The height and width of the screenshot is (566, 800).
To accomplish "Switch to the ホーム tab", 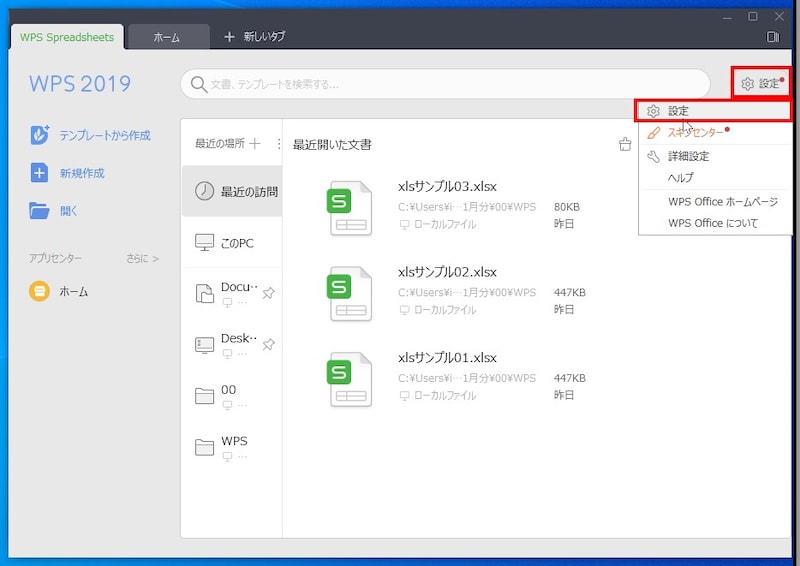I will [x=167, y=37].
